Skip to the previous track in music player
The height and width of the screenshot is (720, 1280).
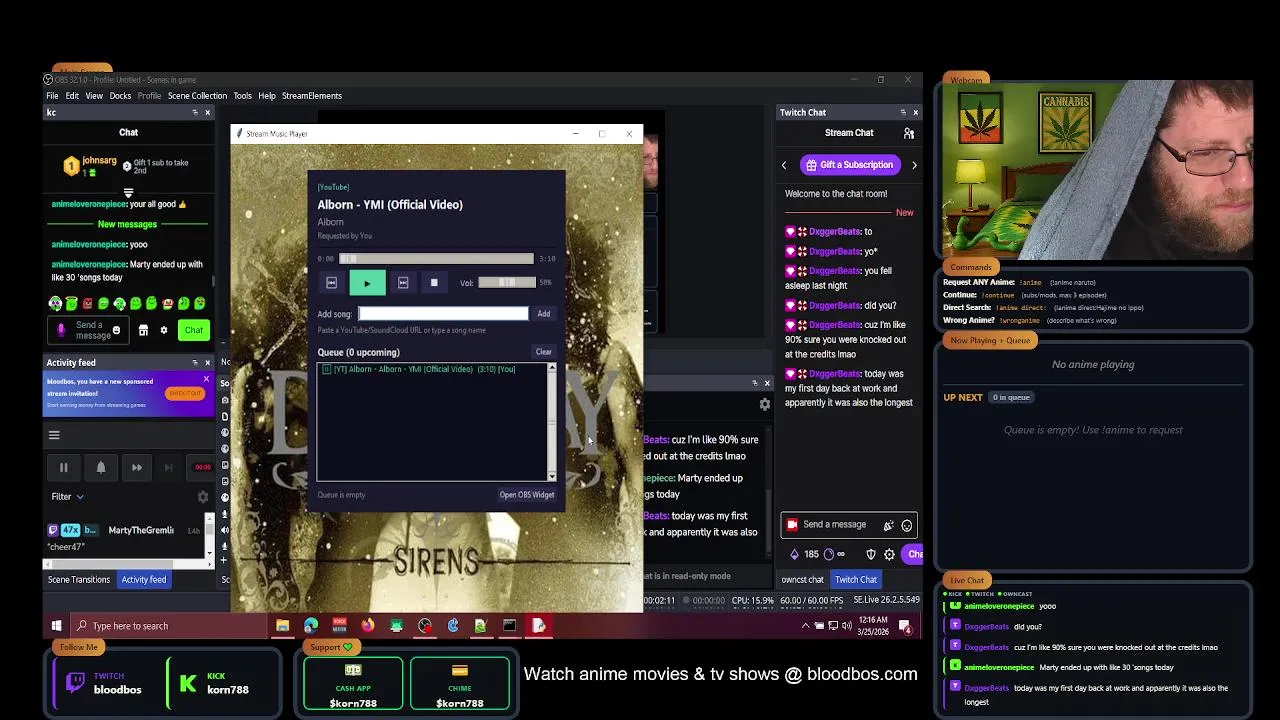click(x=331, y=283)
